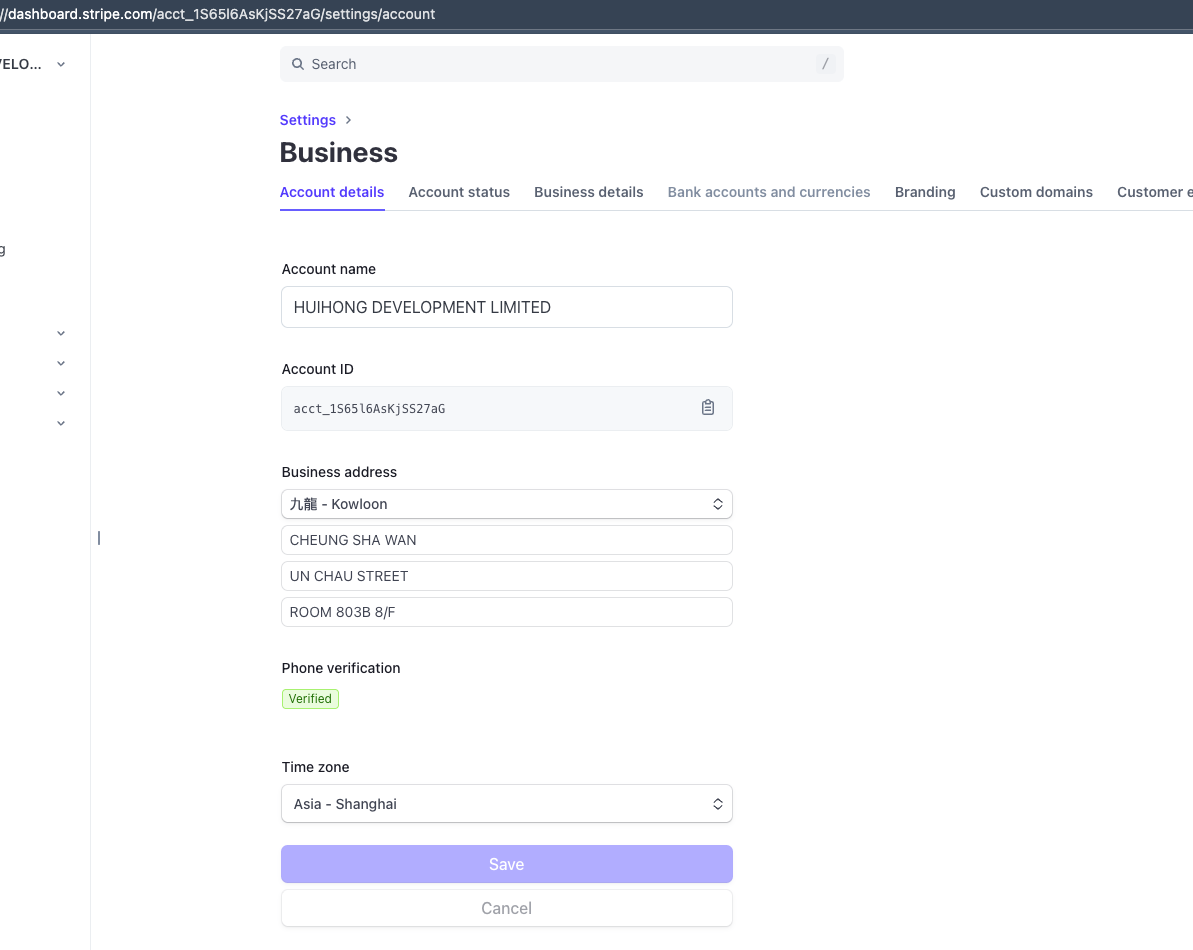Open the Kowloon district dropdown
This screenshot has height=950, width=1193.
[507, 504]
